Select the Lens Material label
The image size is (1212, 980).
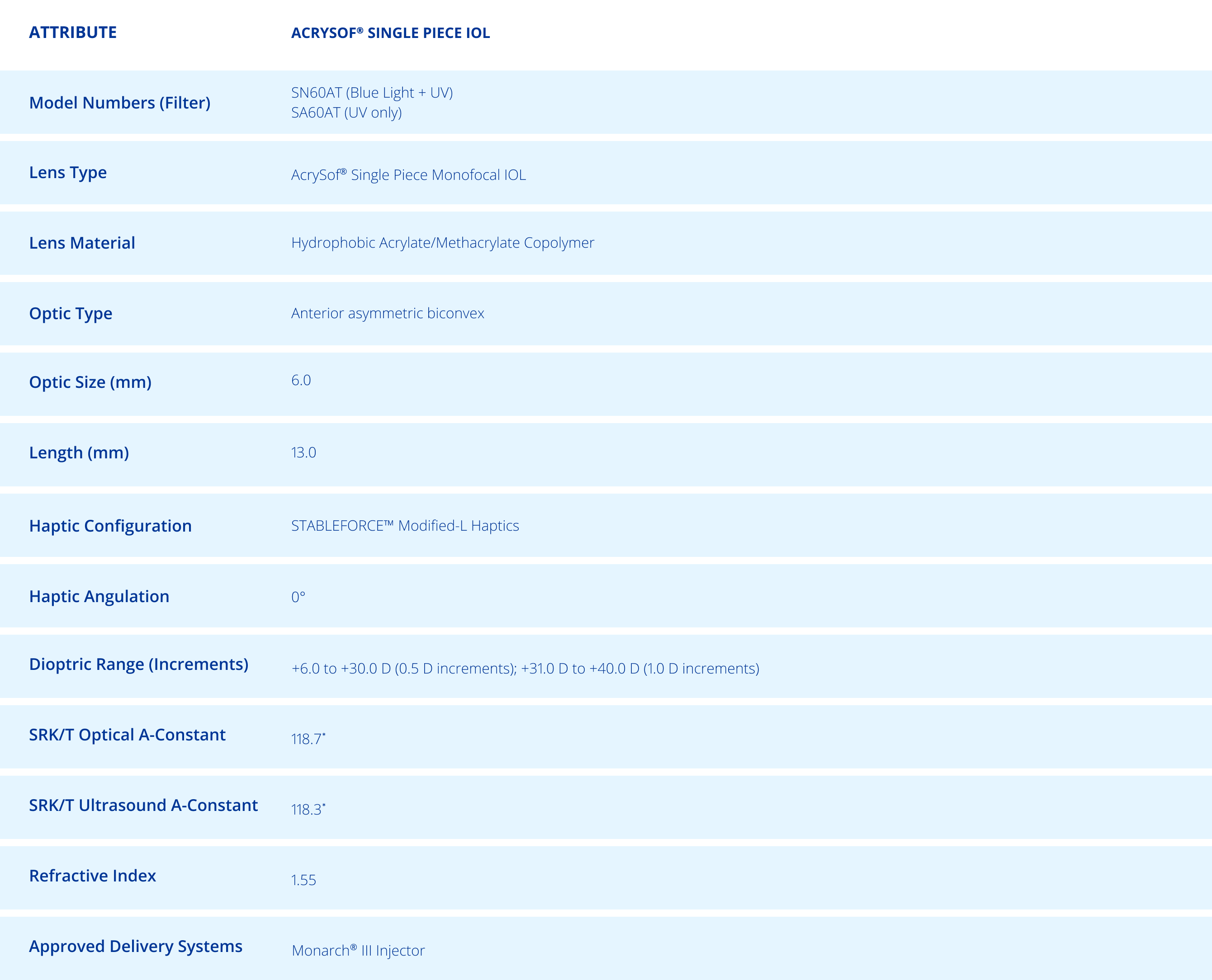coord(82,243)
